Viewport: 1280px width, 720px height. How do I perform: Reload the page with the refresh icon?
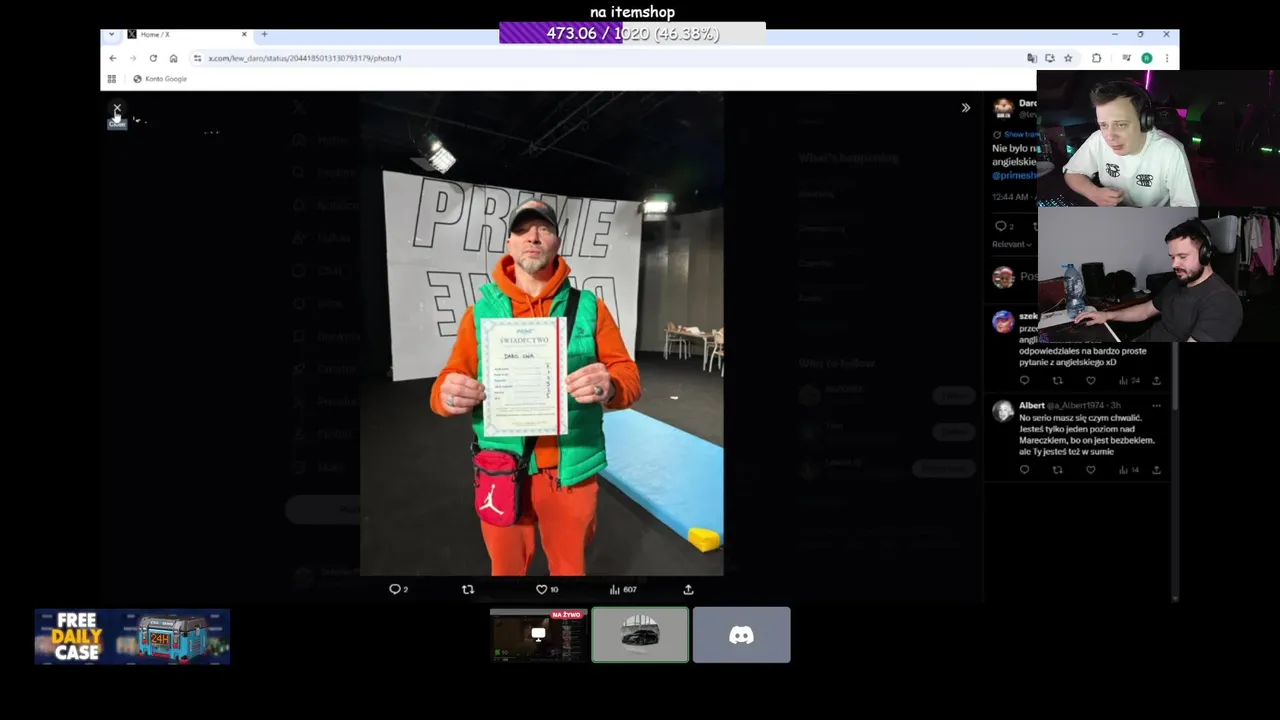(x=153, y=58)
